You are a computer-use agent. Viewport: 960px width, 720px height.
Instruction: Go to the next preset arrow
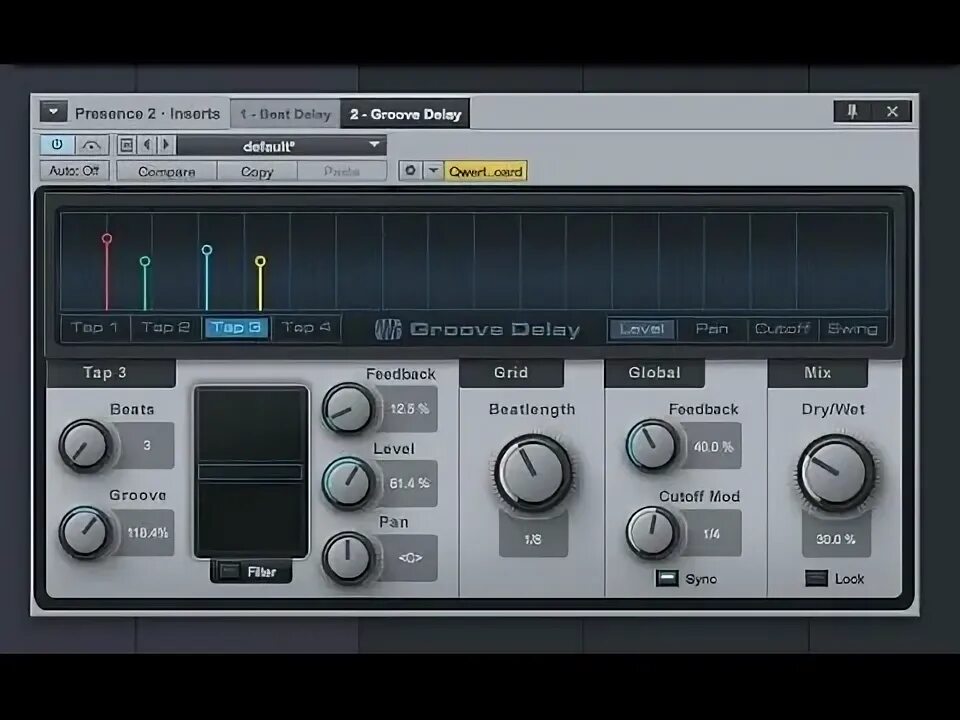(x=166, y=145)
